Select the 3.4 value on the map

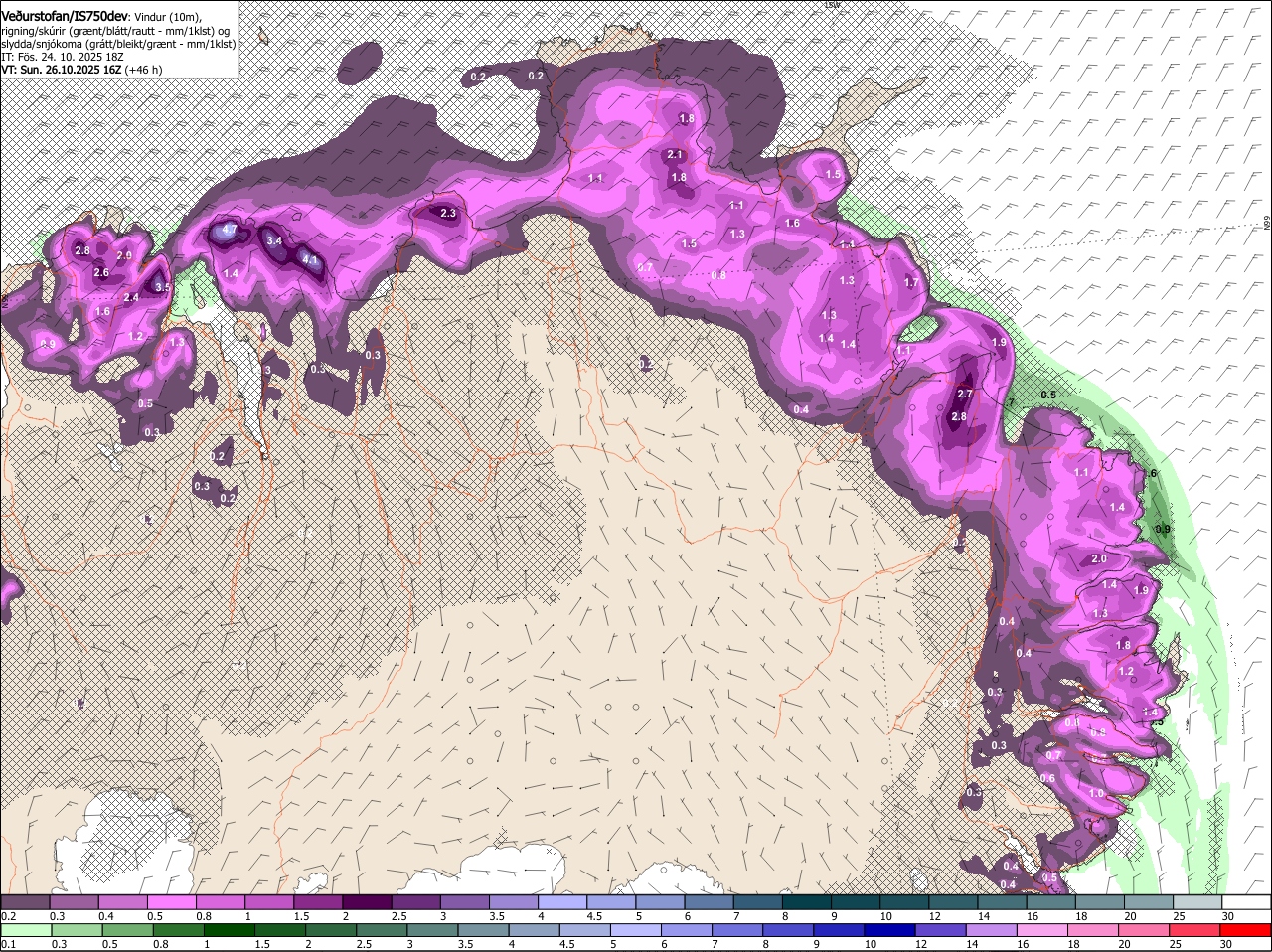[275, 240]
